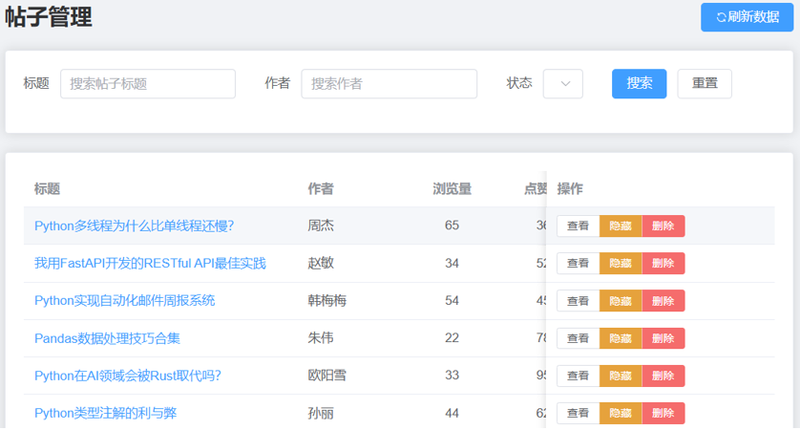This screenshot has width=800, height=430.
Task: Click the 重置 reset button
Action: (x=704, y=84)
